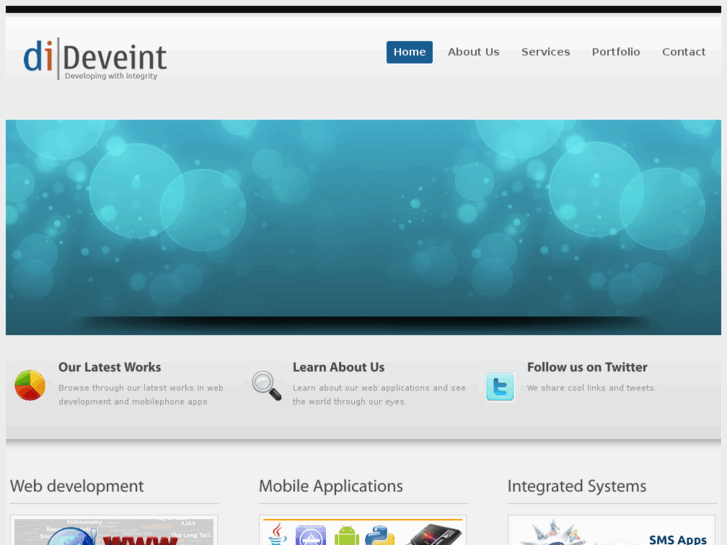
Task: Open the Services menu item
Action: [x=546, y=52]
